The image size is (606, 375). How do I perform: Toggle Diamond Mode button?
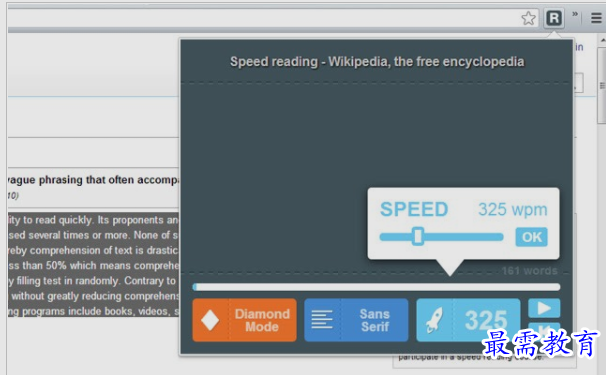[245, 320]
